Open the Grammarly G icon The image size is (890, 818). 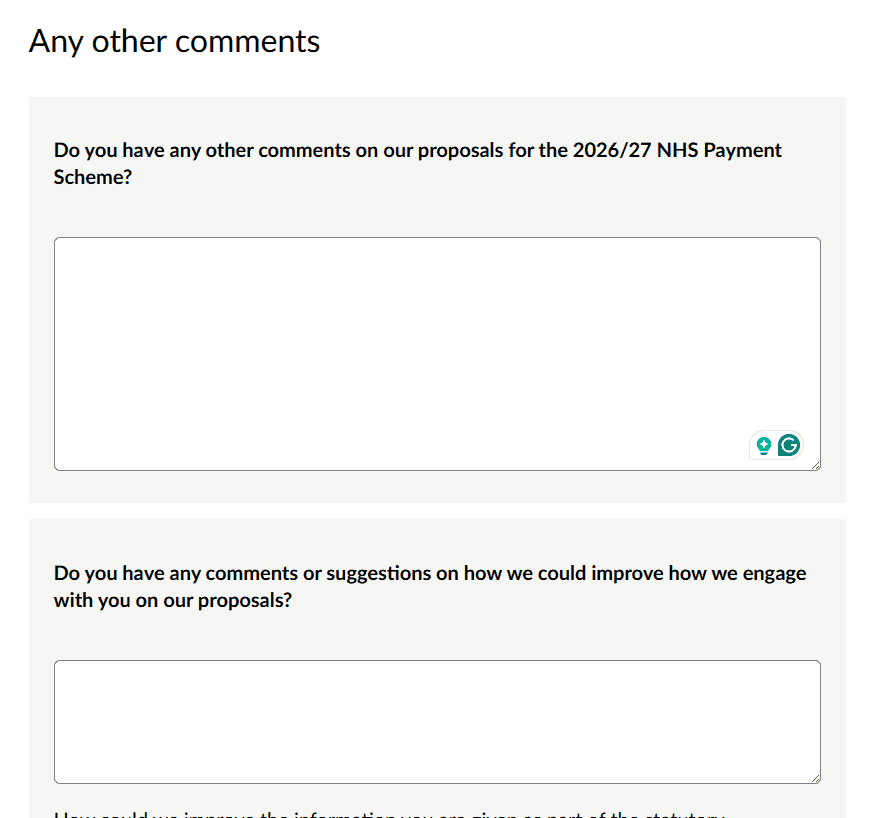pos(789,446)
